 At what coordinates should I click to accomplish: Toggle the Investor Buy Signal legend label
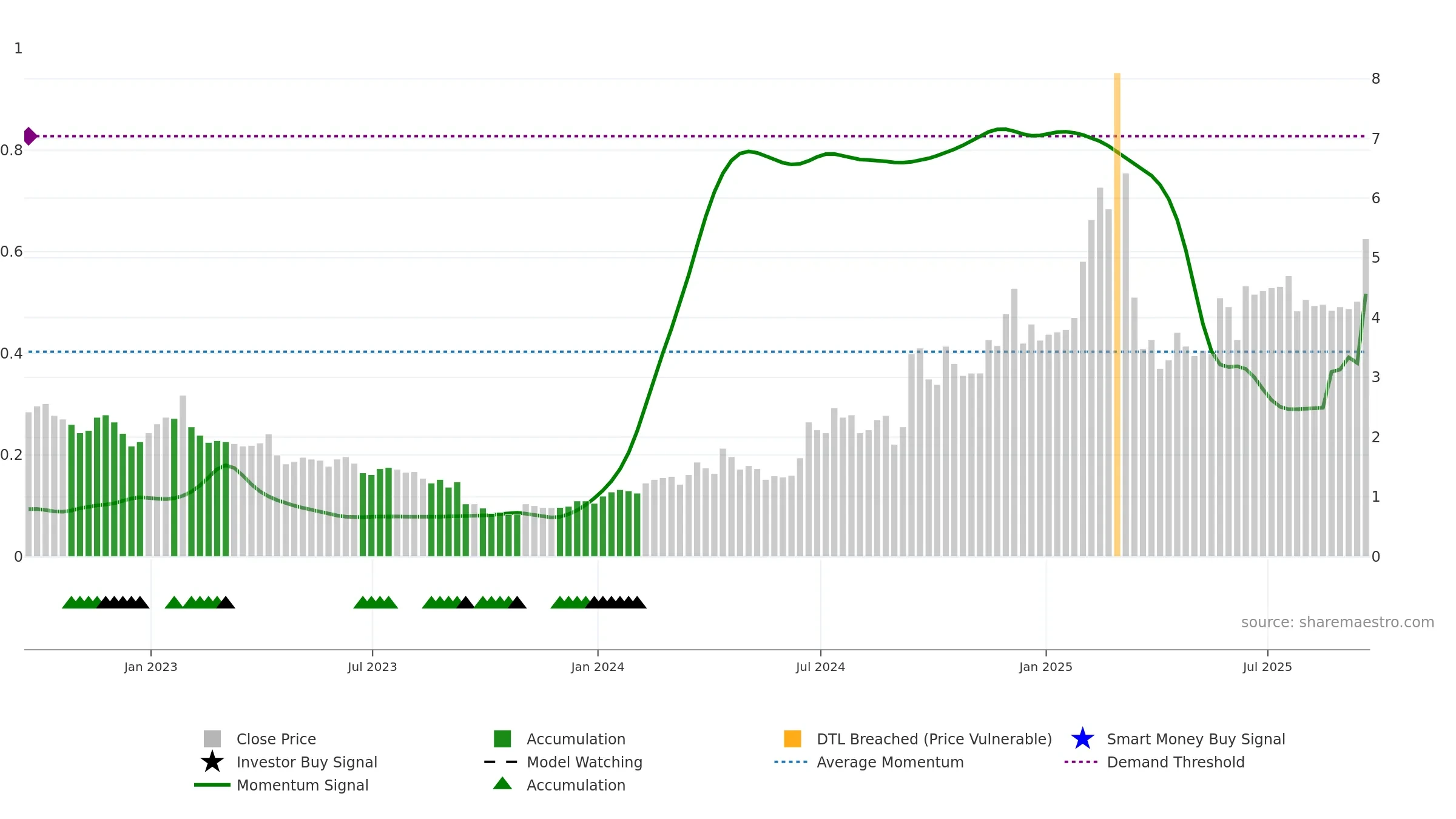point(307,762)
